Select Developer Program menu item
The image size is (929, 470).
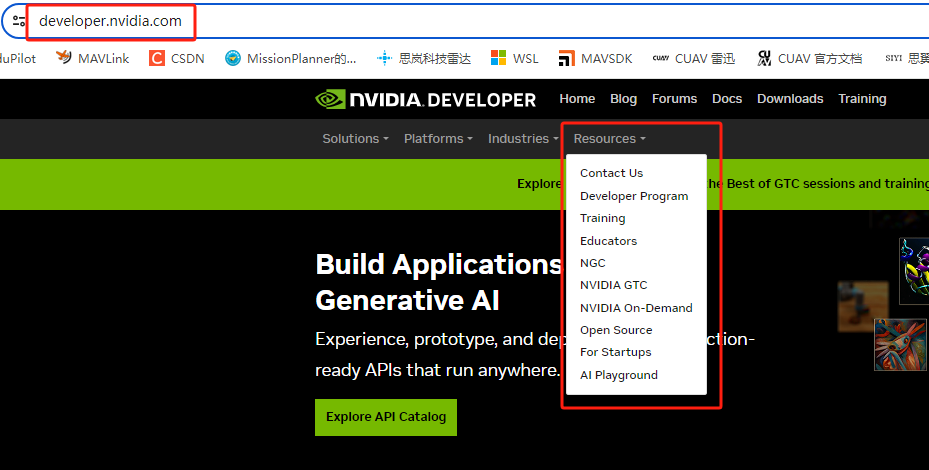pyautogui.click(x=634, y=196)
